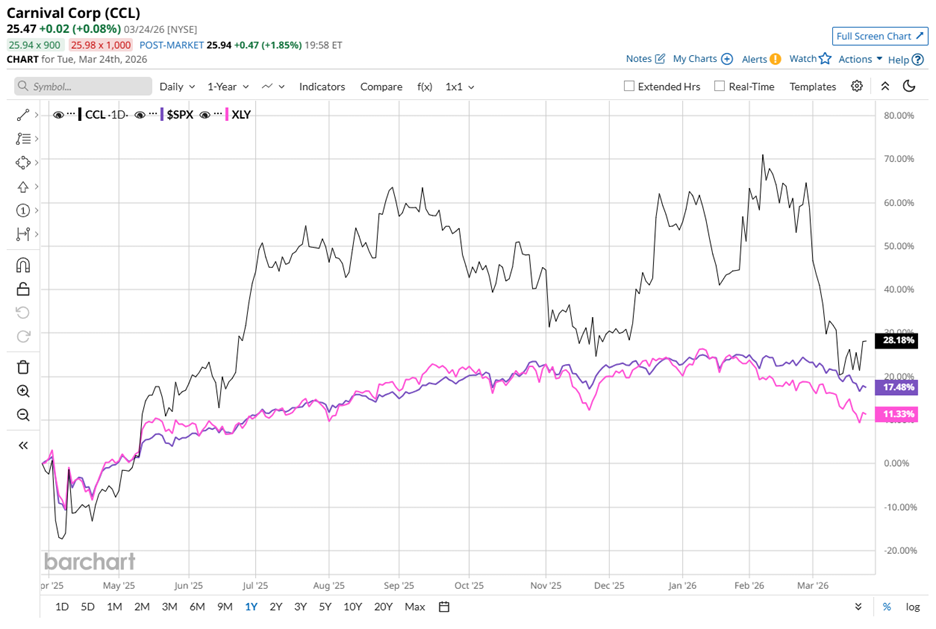Open the Actions dropdown menu
This screenshot has width=936, height=629.
(x=860, y=59)
